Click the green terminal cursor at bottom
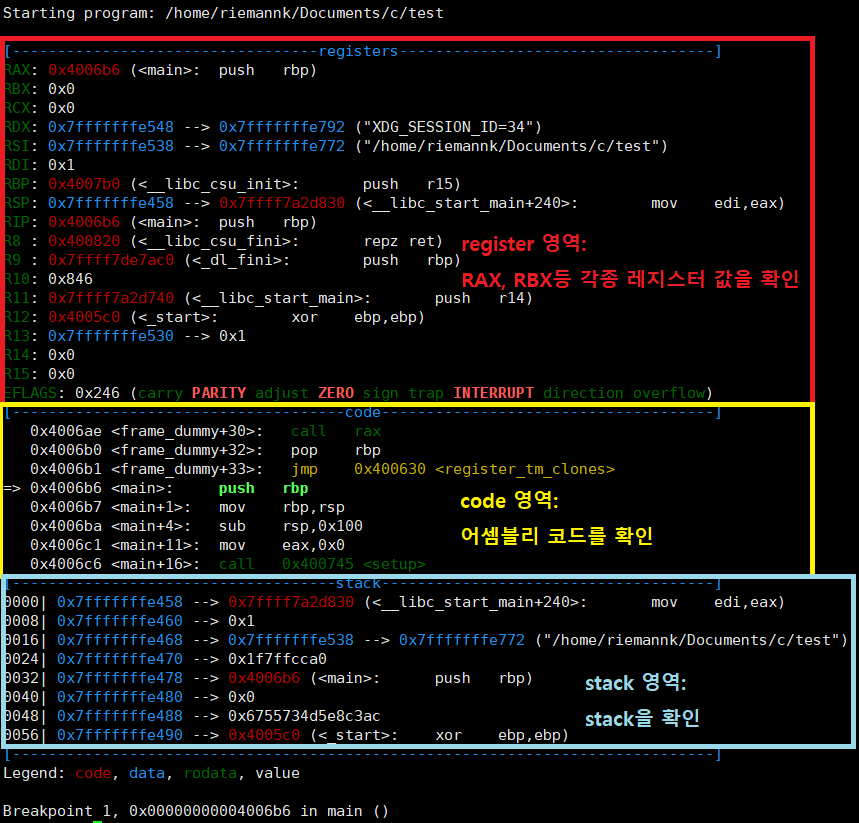Viewport: 859px width, 823px height. [x=98, y=821]
